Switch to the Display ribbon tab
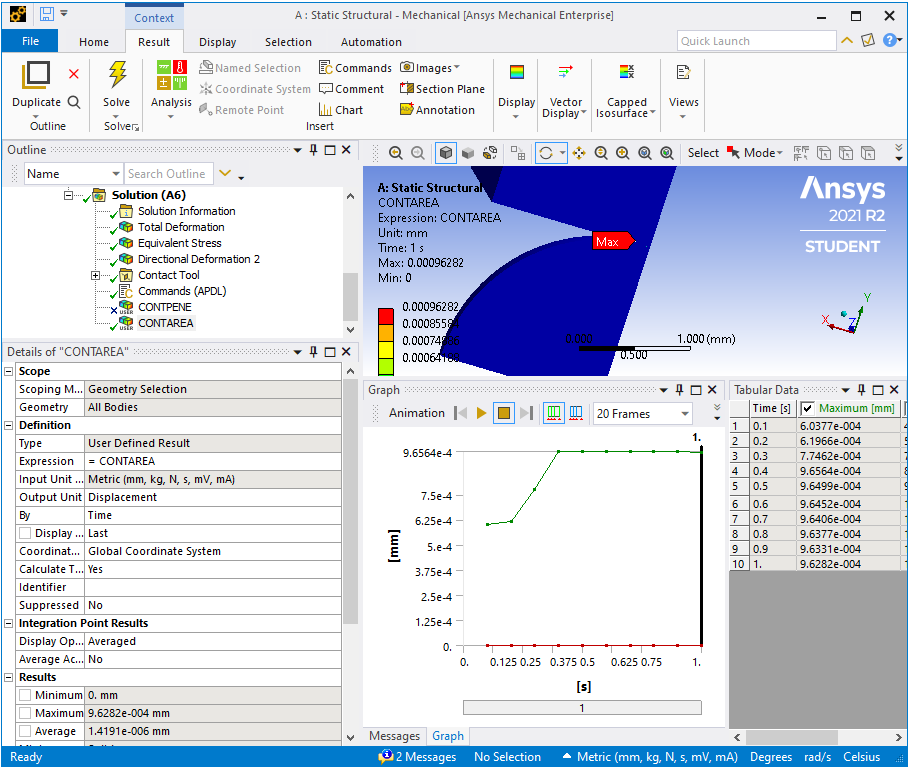910x769 pixels. (x=218, y=42)
